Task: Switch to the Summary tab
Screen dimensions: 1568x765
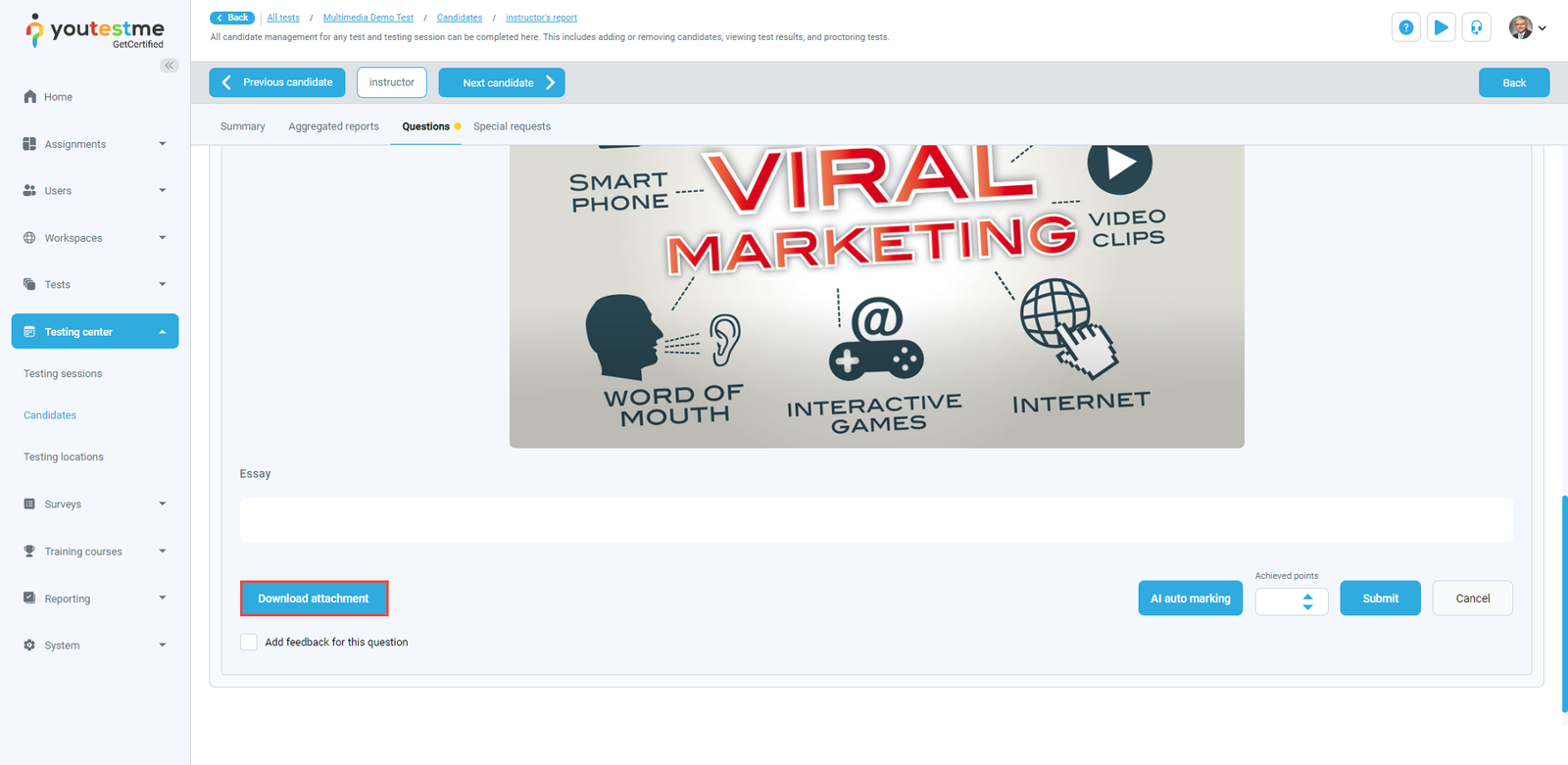Action: point(242,126)
